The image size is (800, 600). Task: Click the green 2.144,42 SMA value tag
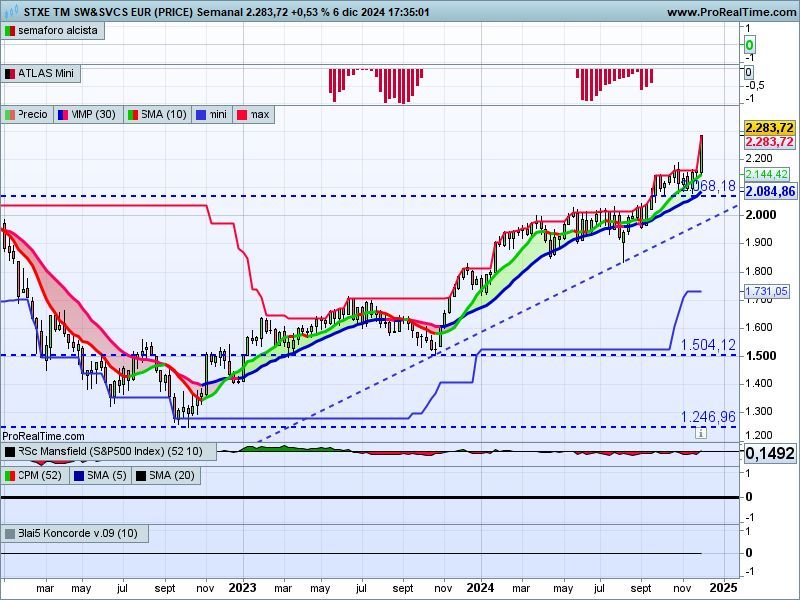[x=767, y=174]
